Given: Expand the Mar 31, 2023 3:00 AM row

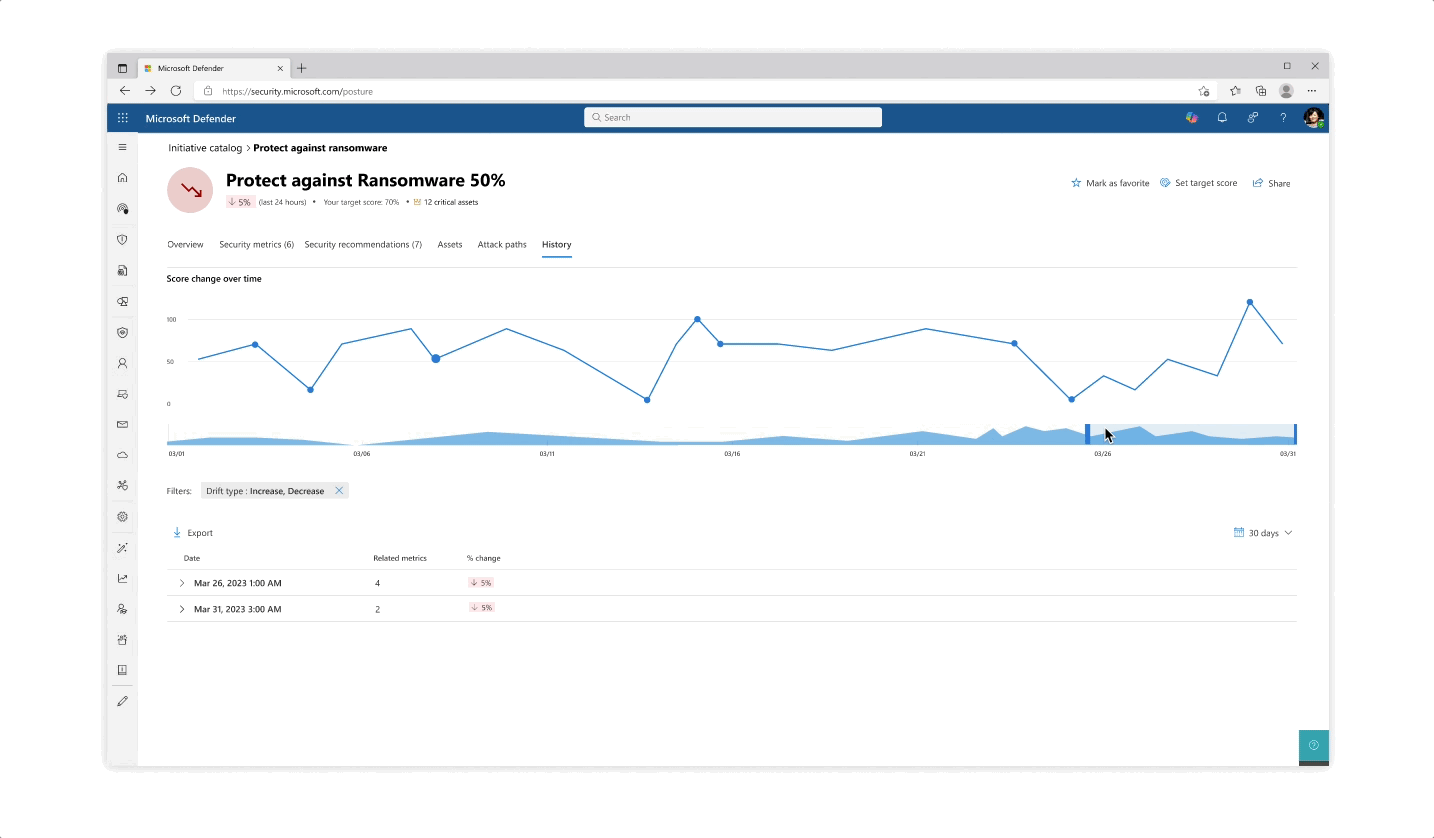Looking at the screenshot, I should (x=182, y=609).
